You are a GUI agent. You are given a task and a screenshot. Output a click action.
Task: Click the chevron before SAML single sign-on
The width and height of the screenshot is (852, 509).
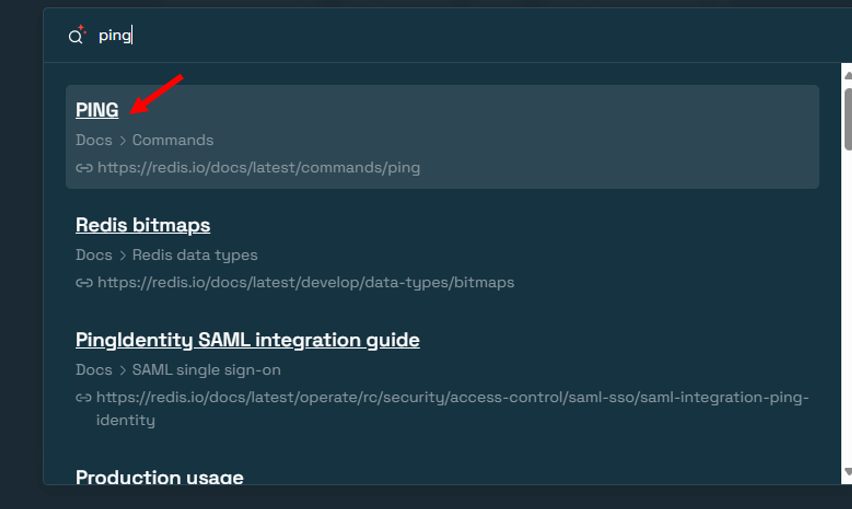click(x=122, y=370)
